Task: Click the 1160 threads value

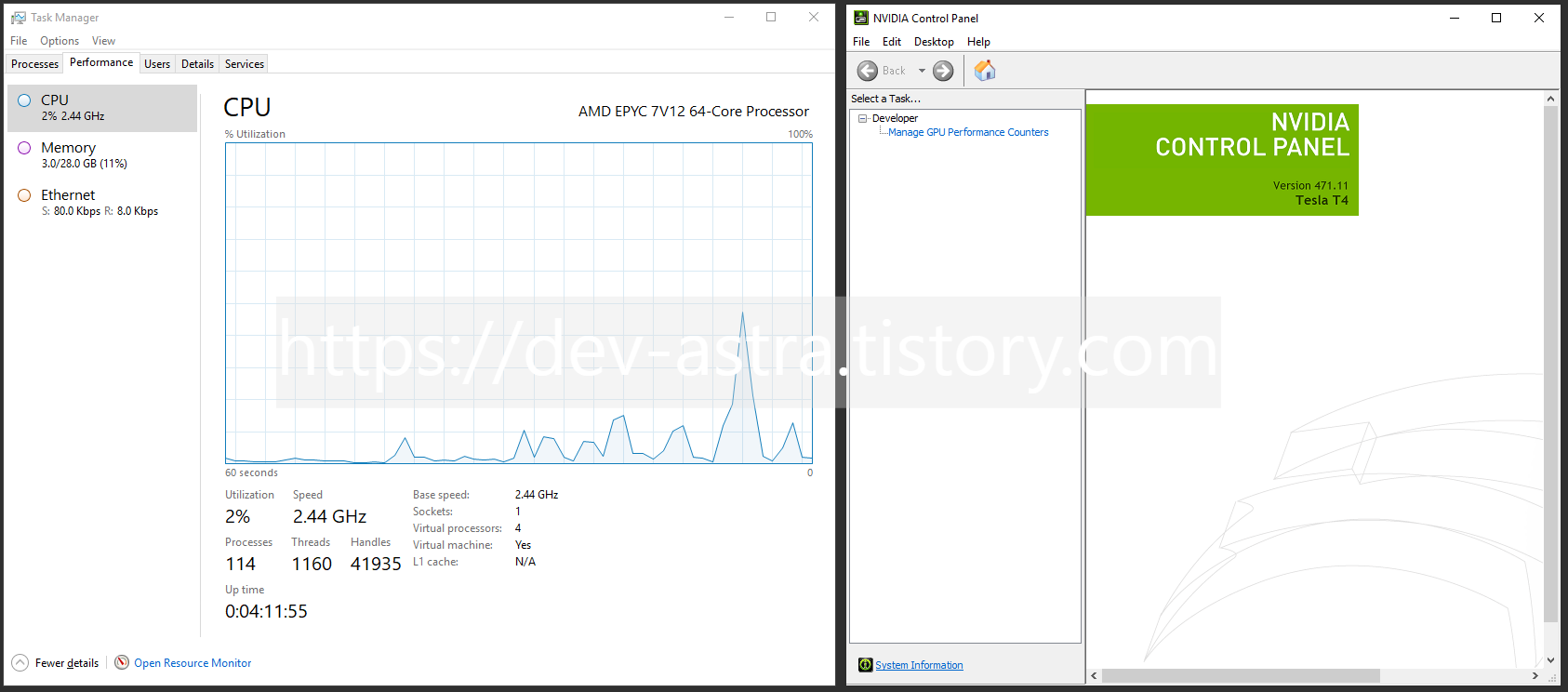Action: [x=312, y=564]
